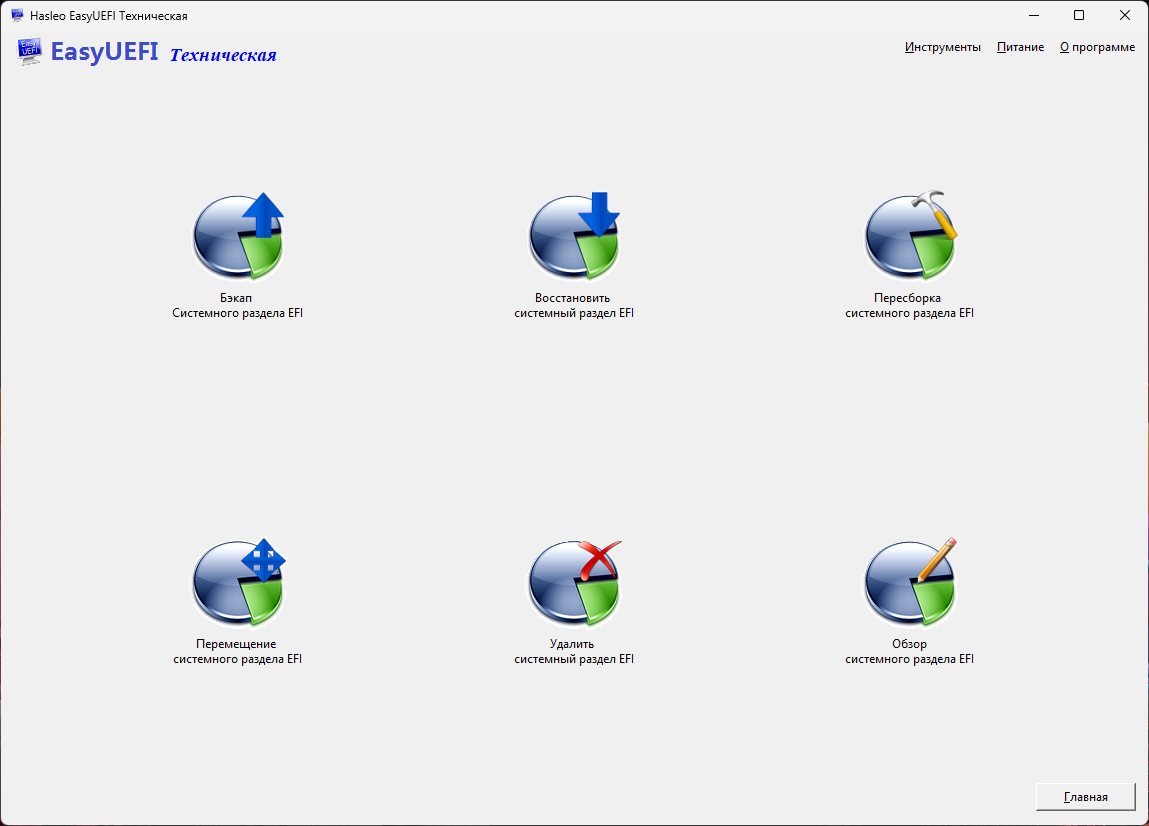This screenshot has width=1149, height=826.
Task: Select the move EFI partition icon with four arrows
Action: (x=238, y=583)
